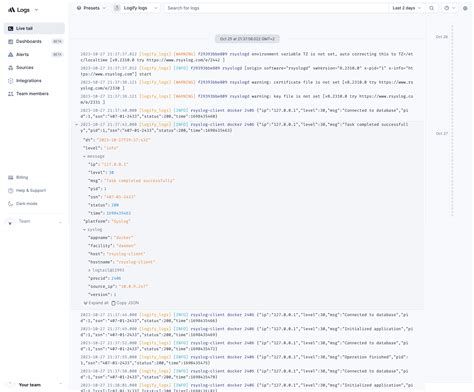Image resolution: width=474 pixels, height=392 pixels.
Task: Click the "source_ip" value
Action: click(133, 286)
